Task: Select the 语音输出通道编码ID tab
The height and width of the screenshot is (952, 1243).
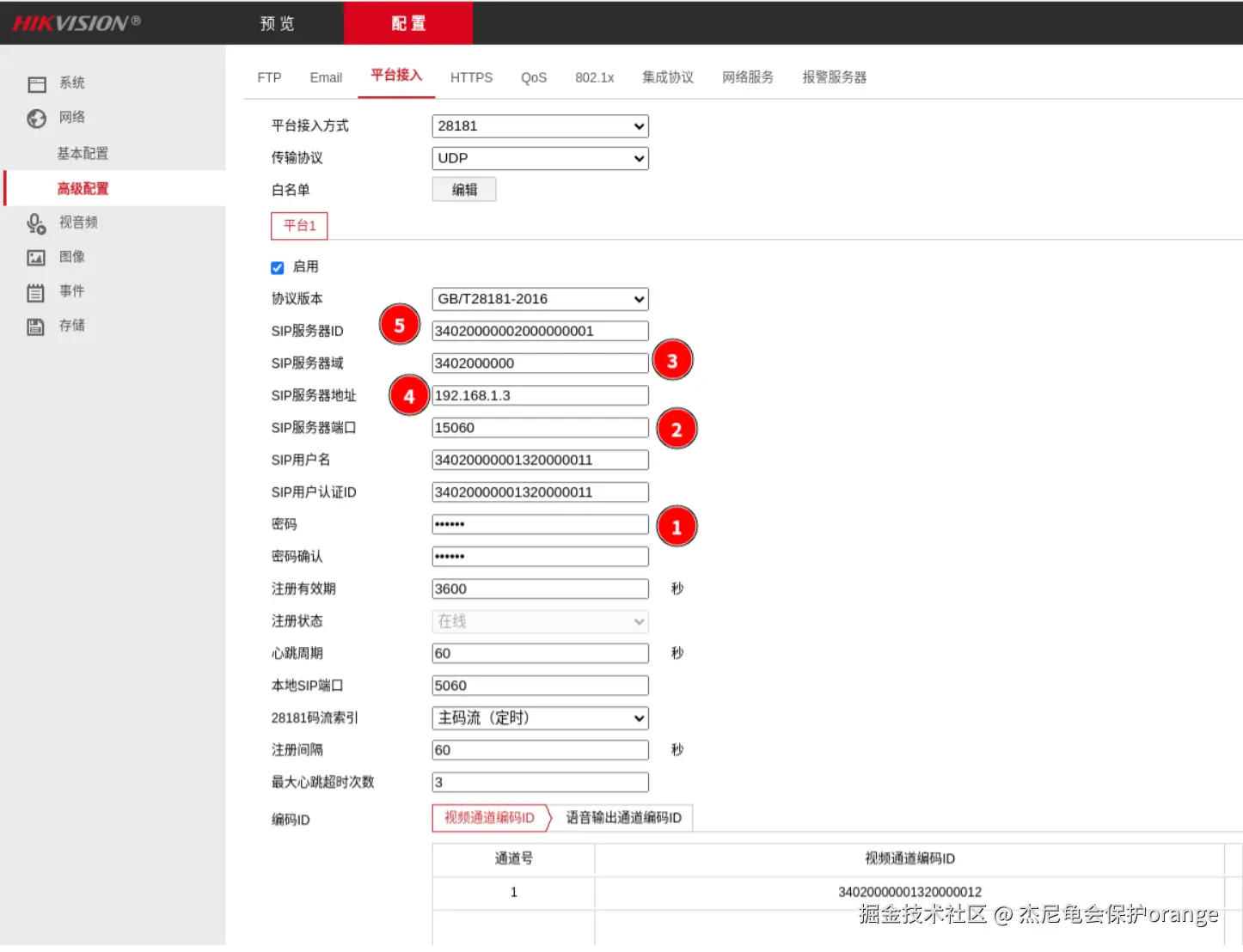Action: click(x=623, y=818)
